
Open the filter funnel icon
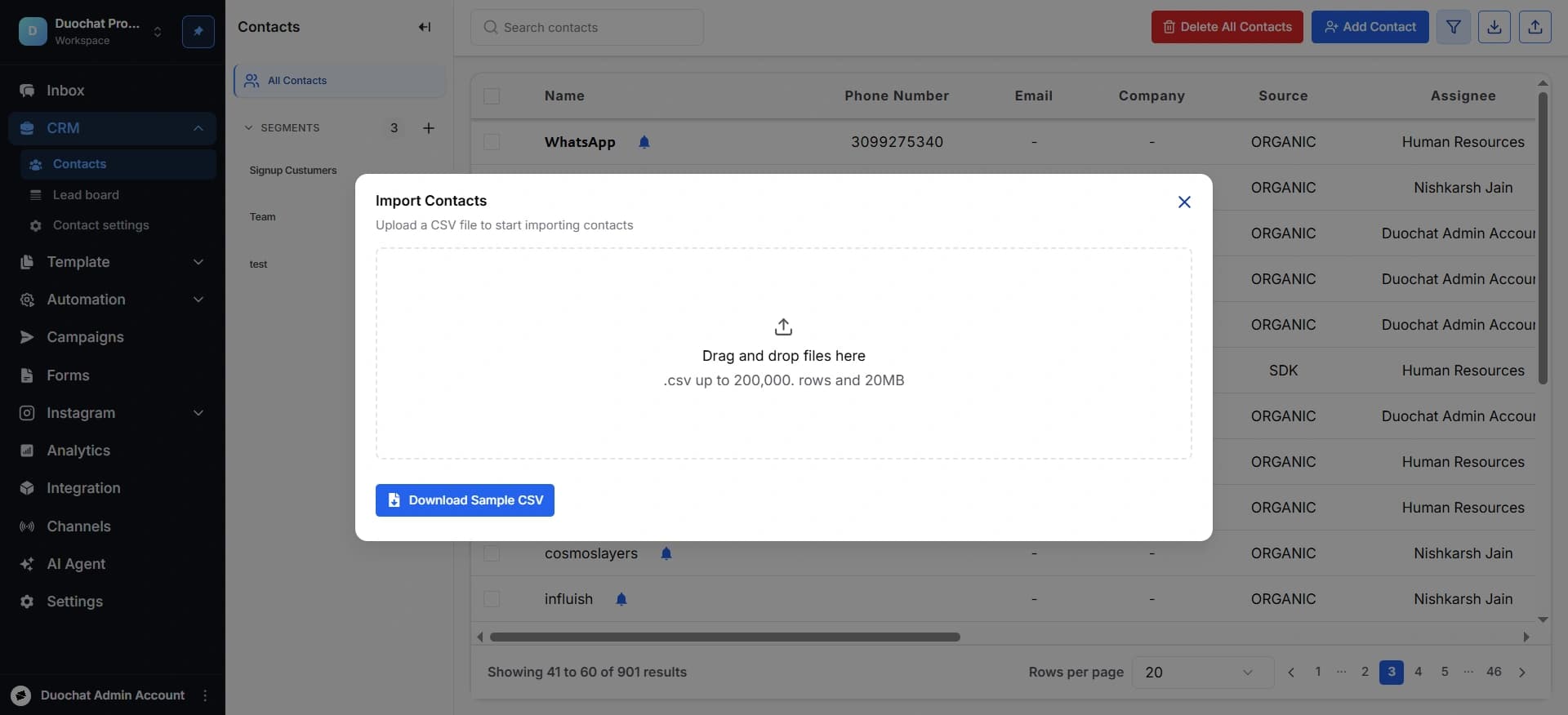(1454, 27)
